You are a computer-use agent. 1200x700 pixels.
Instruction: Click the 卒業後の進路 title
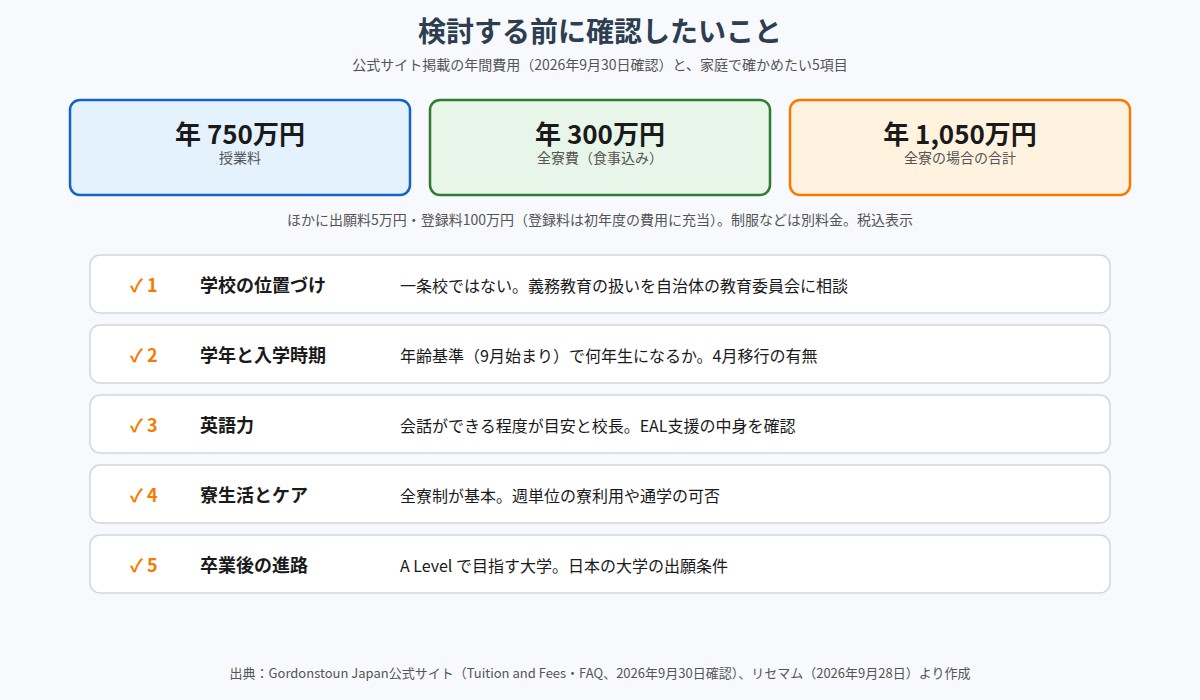[254, 565]
